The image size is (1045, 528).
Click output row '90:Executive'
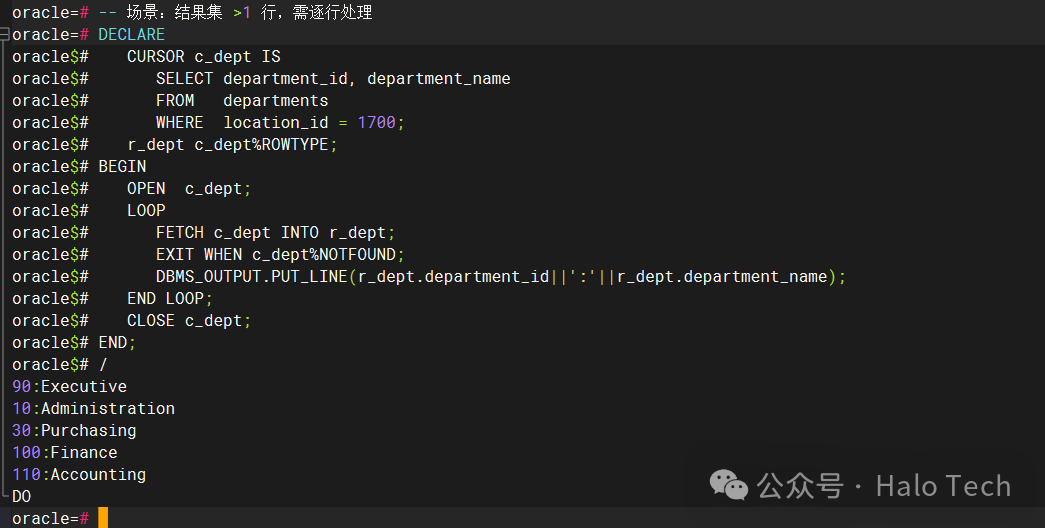(69, 387)
